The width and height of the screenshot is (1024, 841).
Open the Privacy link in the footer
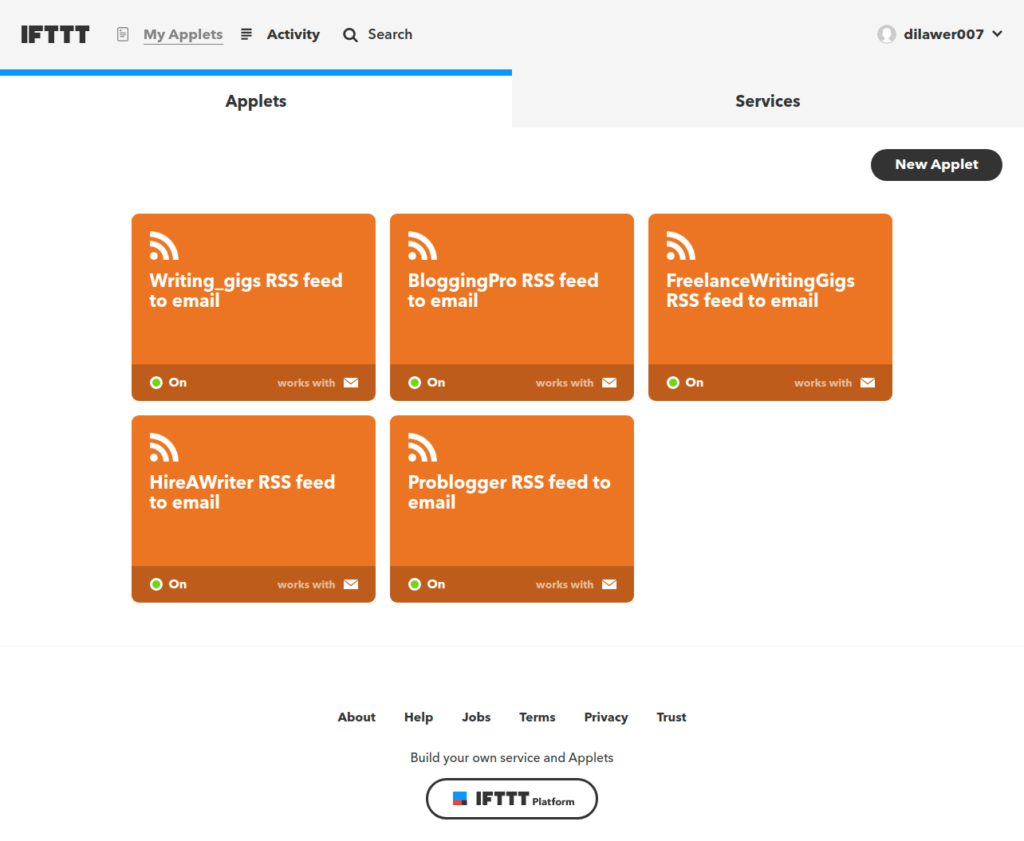[605, 717]
